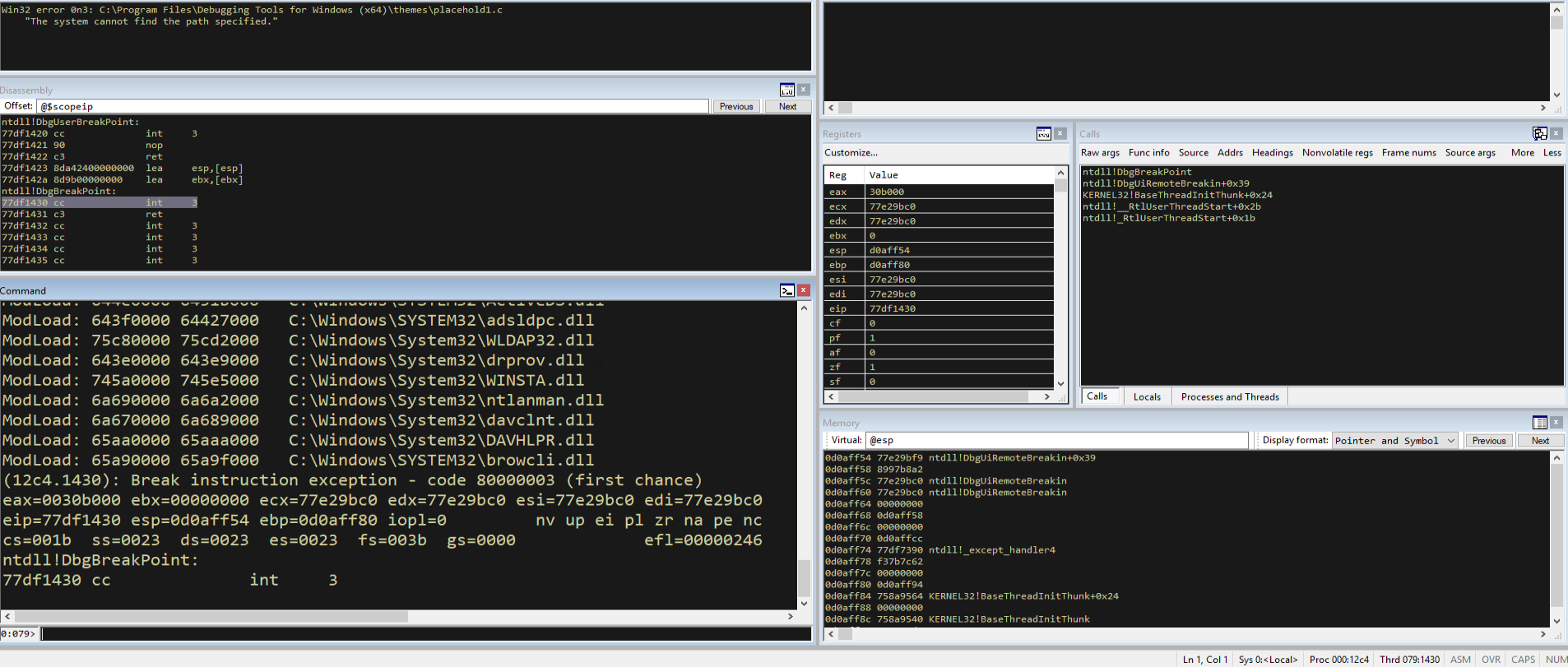Screen dimensions: 1568x667
Task: Toggle Nonvolatile regs in Calls toolbar
Action: 1338,152
